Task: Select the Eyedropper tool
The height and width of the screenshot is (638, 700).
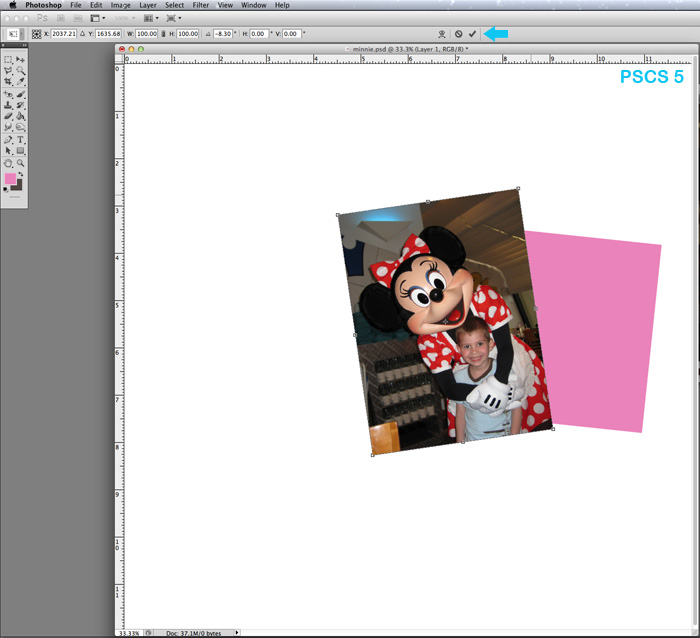Action: (20, 82)
